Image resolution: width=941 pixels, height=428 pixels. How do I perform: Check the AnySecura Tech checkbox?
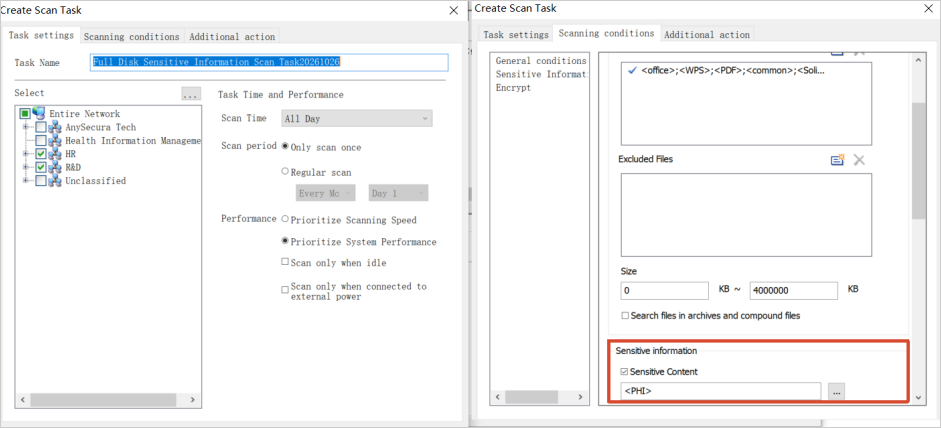41,127
